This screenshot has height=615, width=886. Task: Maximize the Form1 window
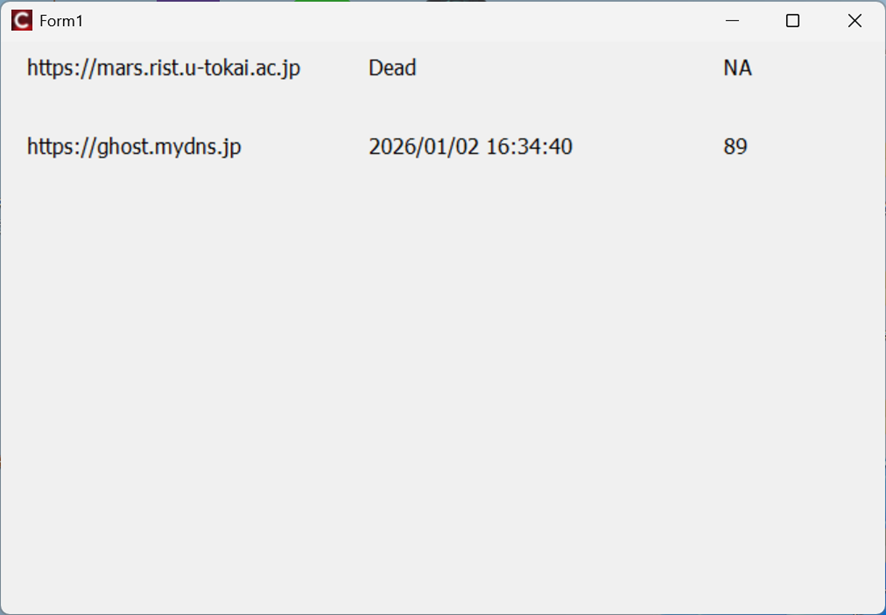pos(793,21)
